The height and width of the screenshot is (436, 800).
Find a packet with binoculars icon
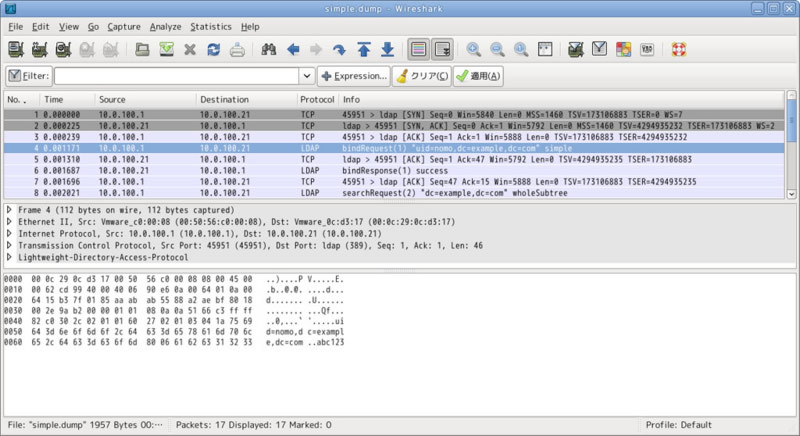coord(269,49)
